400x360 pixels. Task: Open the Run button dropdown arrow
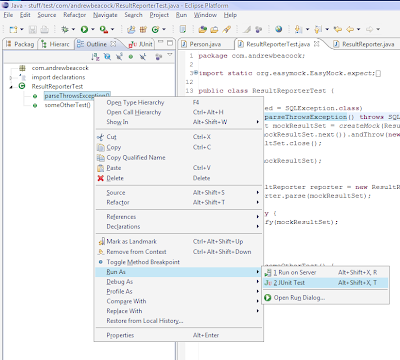click(x=93, y=30)
